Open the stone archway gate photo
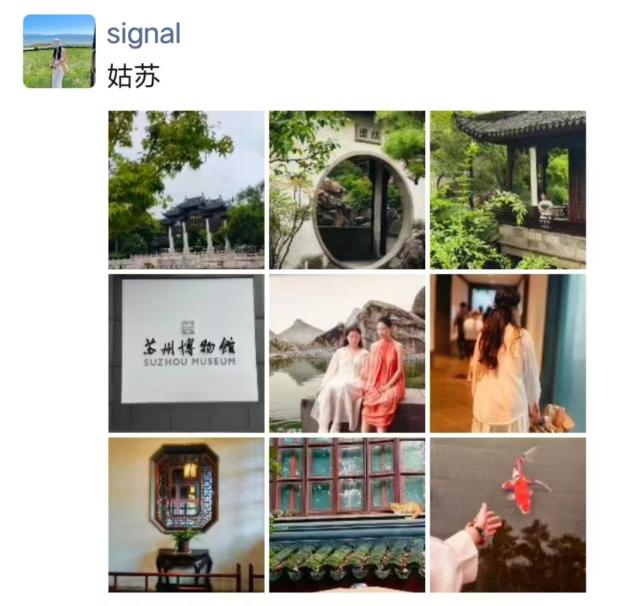The image size is (629, 606). click(186, 190)
